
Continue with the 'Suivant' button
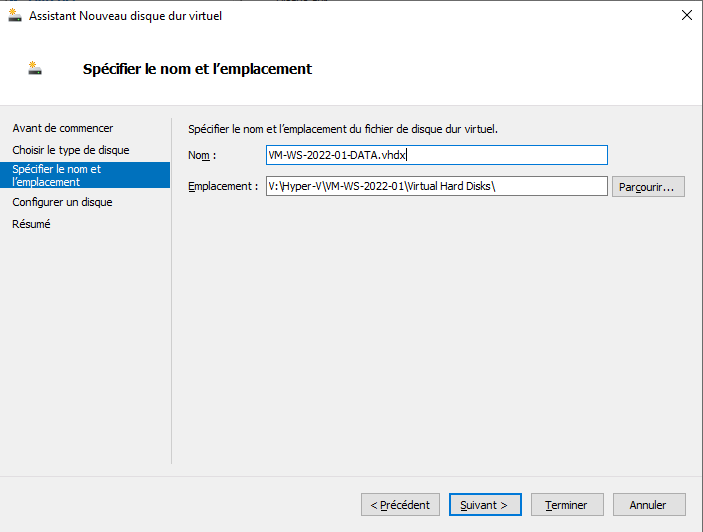[x=485, y=505]
